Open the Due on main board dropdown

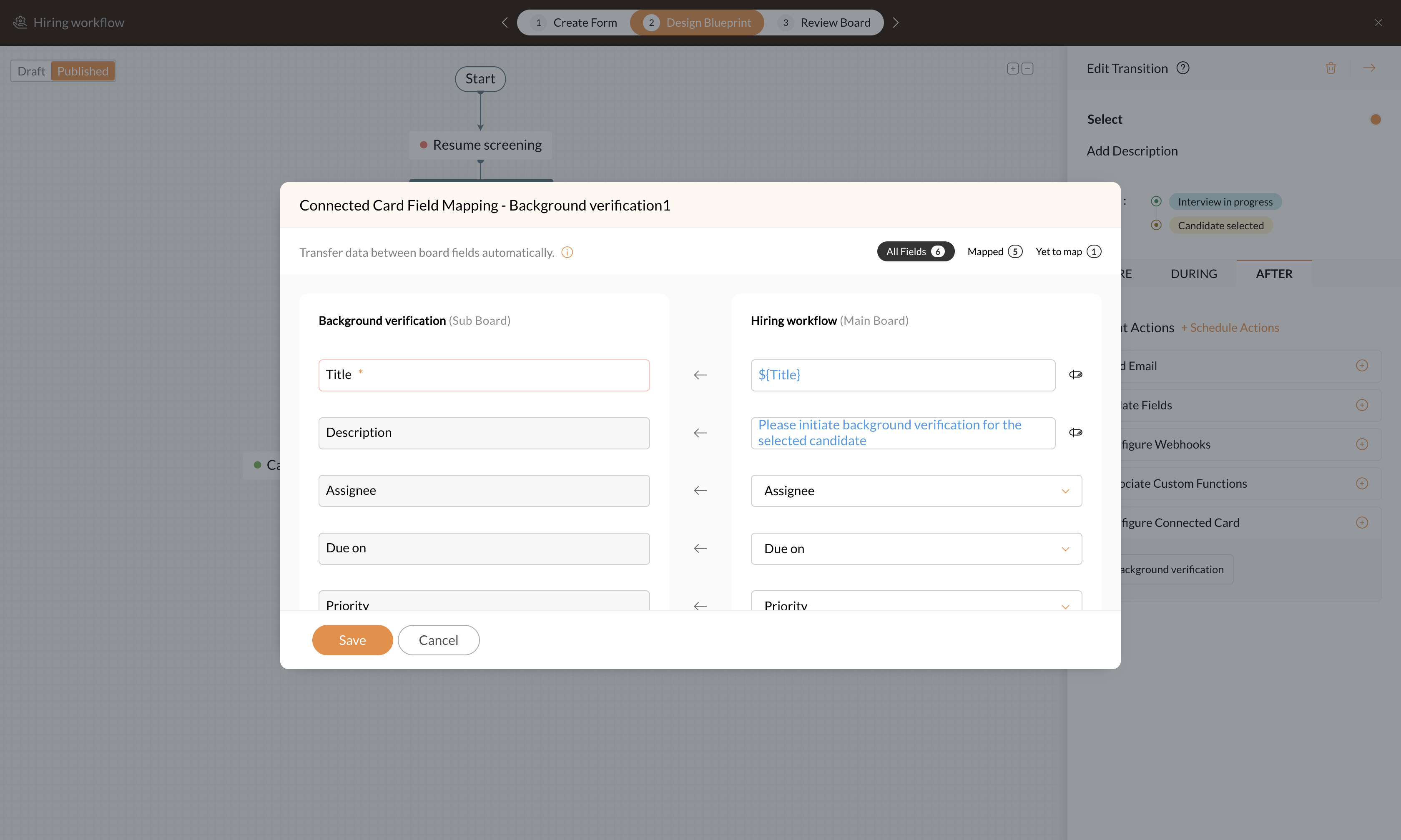[x=915, y=549]
